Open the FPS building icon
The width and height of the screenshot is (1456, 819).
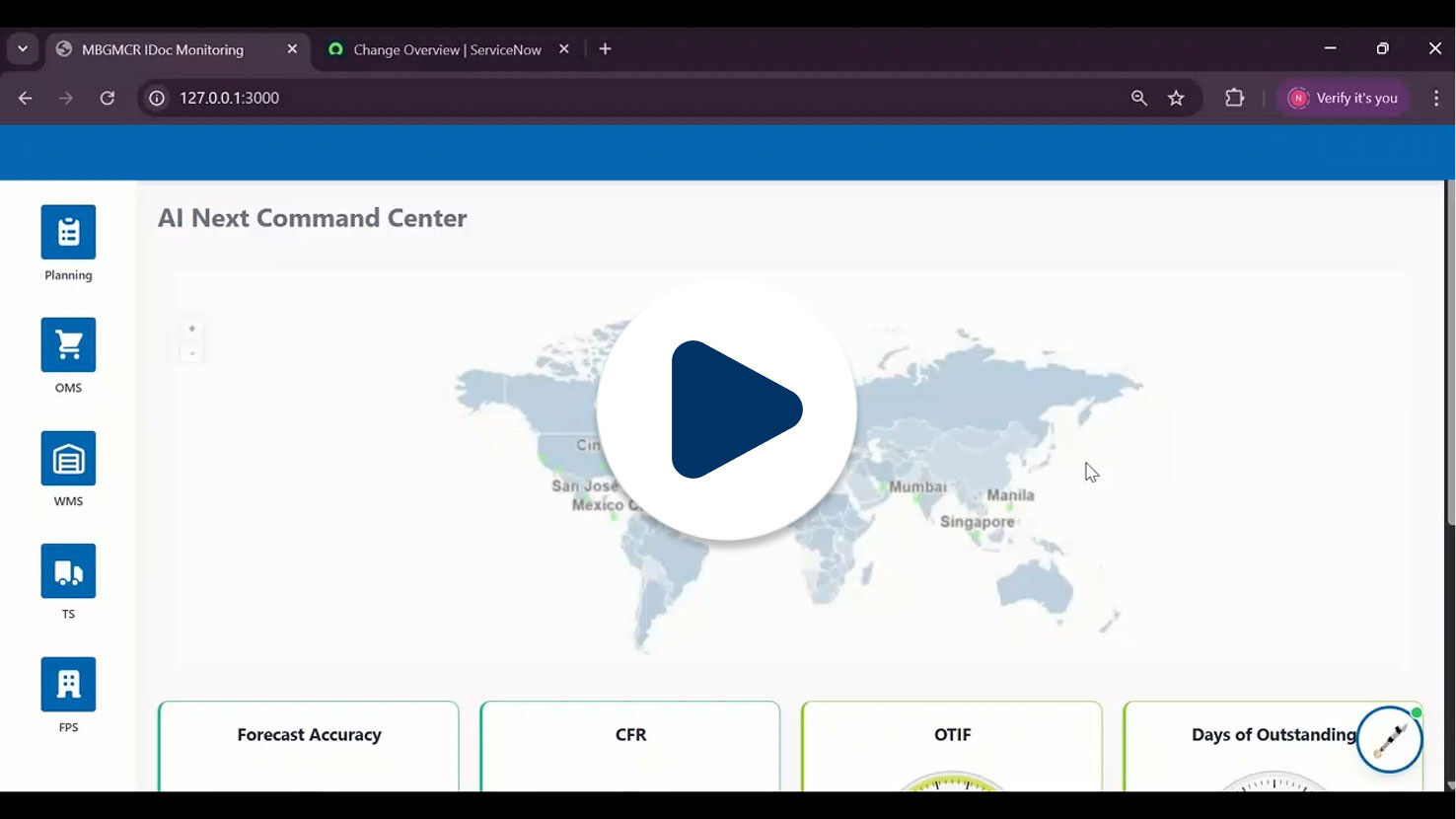pyautogui.click(x=68, y=684)
